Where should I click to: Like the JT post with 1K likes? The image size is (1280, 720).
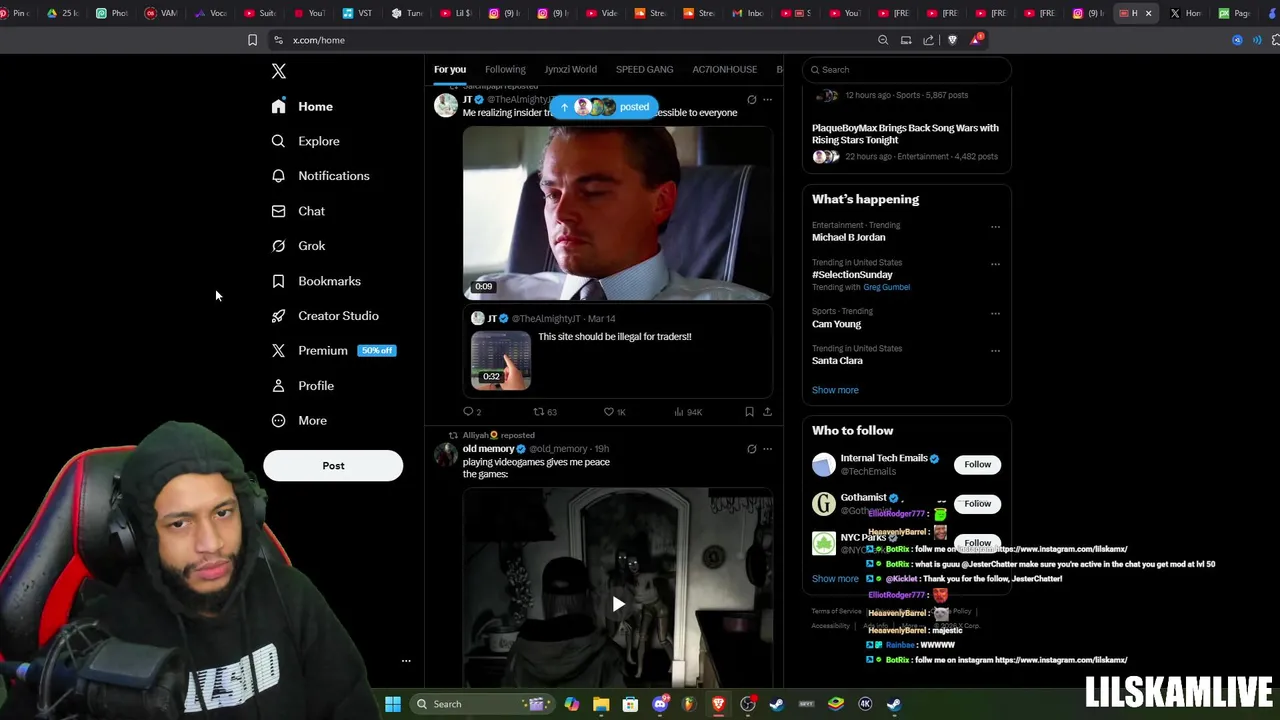click(x=614, y=412)
